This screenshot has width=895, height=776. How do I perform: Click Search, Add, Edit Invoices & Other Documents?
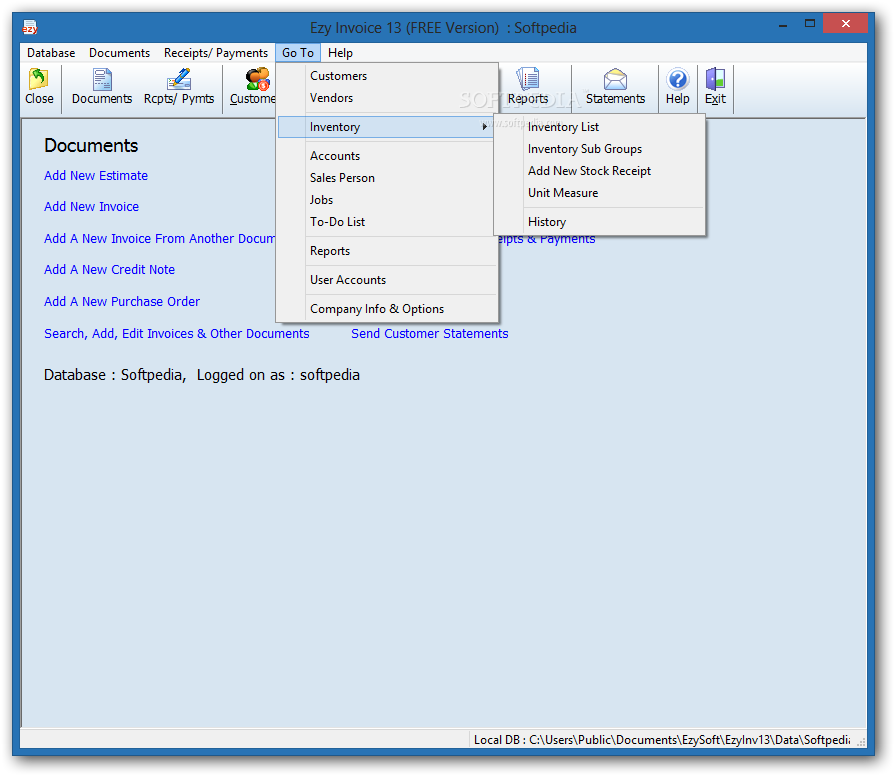click(x=177, y=333)
